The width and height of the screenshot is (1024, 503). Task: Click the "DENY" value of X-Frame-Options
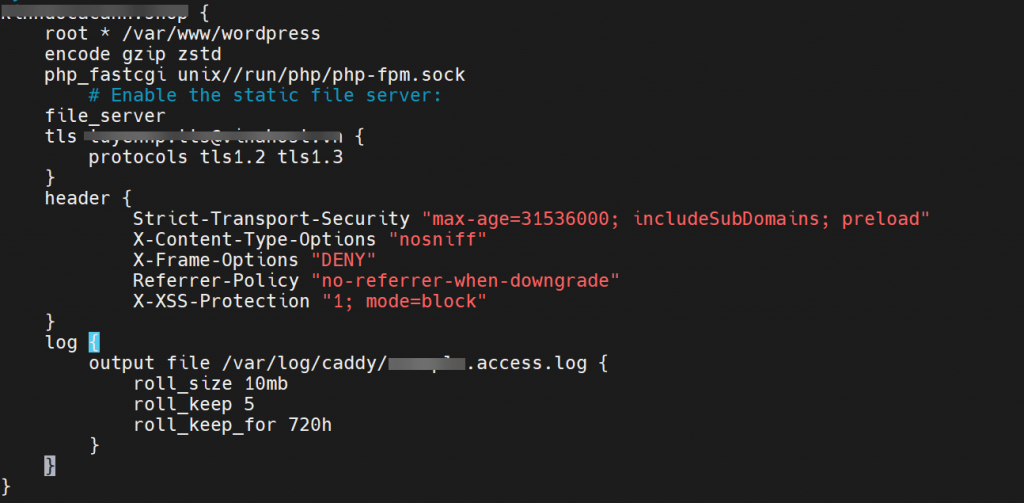click(343, 260)
